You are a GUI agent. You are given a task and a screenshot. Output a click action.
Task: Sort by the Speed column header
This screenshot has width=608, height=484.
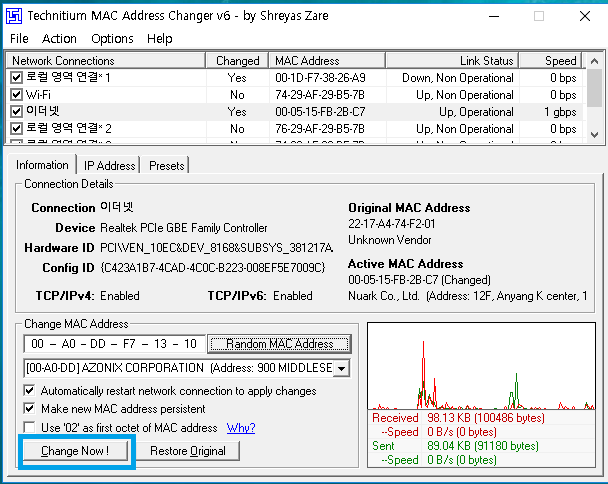pos(550,61)
